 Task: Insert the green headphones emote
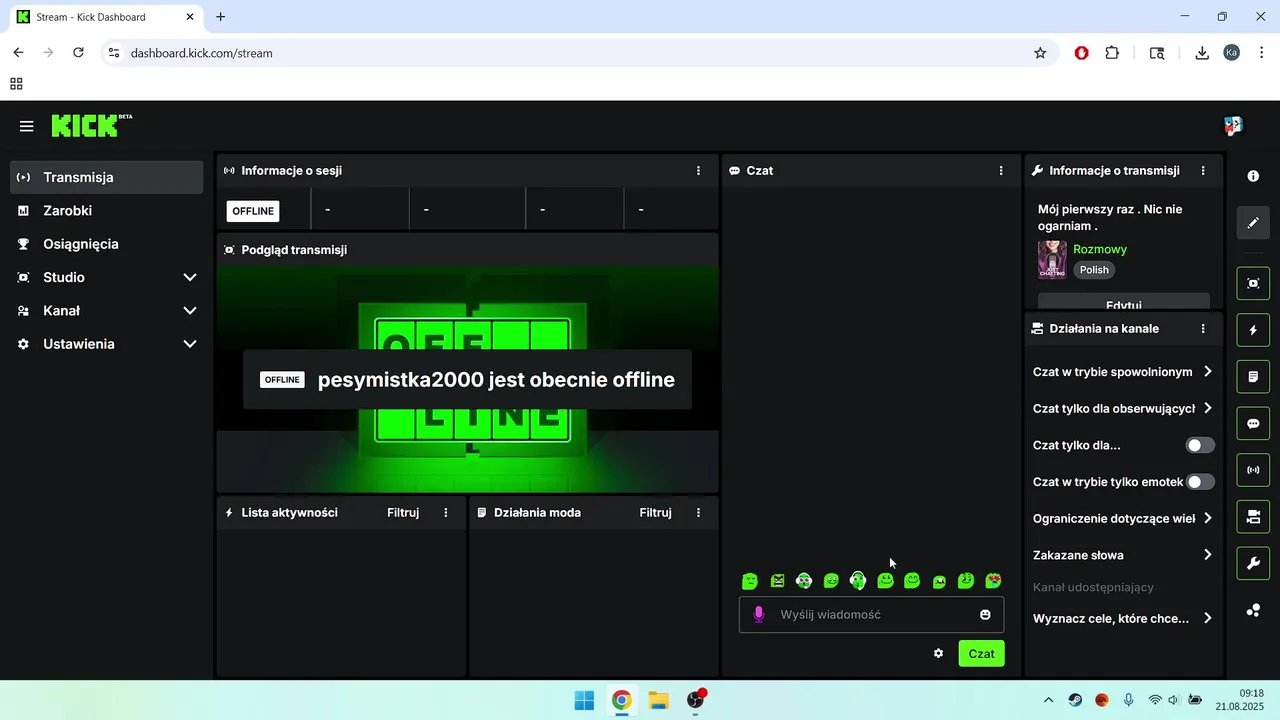pos(858,581)
